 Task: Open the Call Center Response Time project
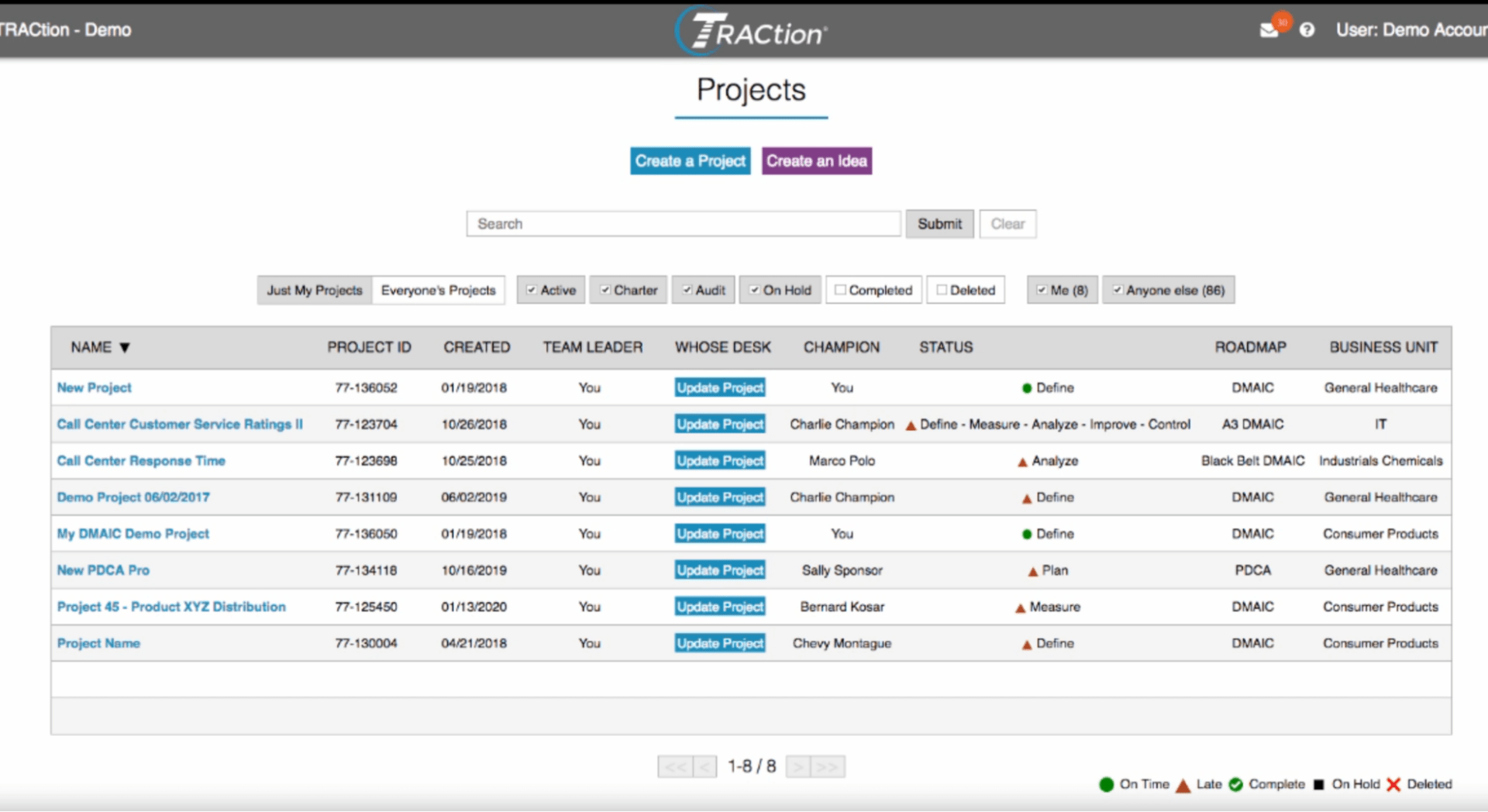pos(141,460)
